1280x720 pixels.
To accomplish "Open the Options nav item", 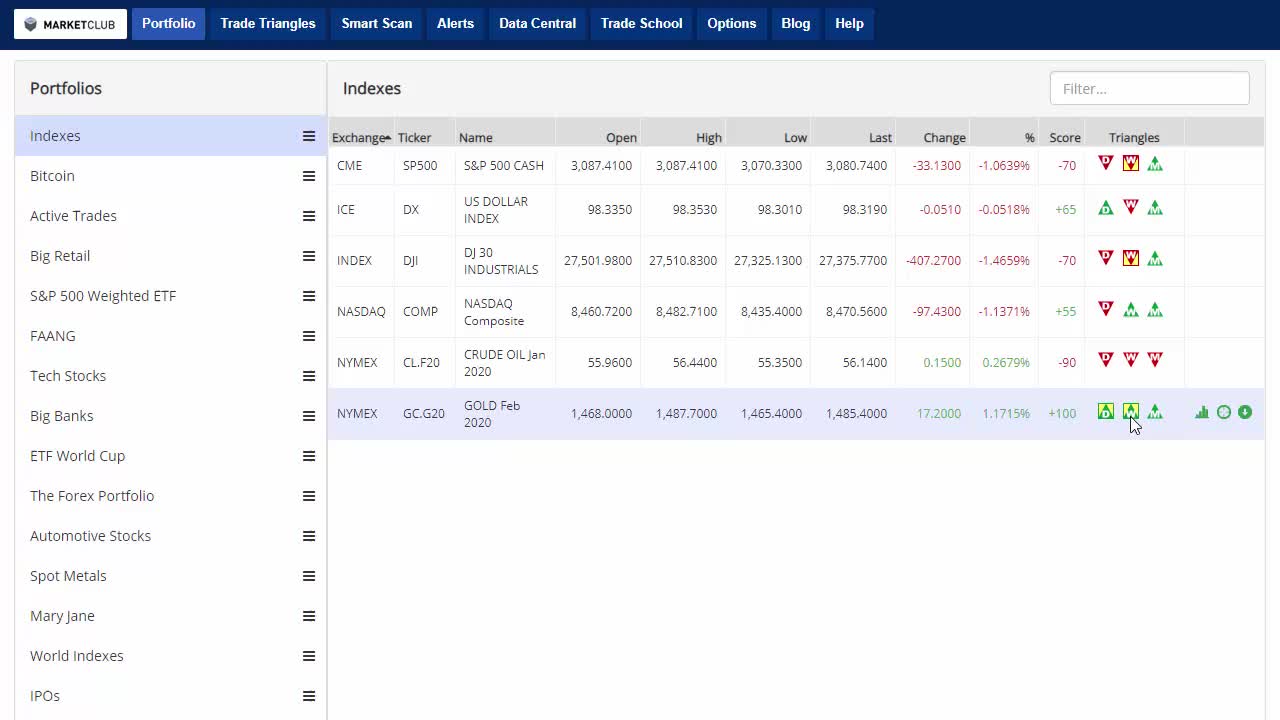I will [731, 24].
